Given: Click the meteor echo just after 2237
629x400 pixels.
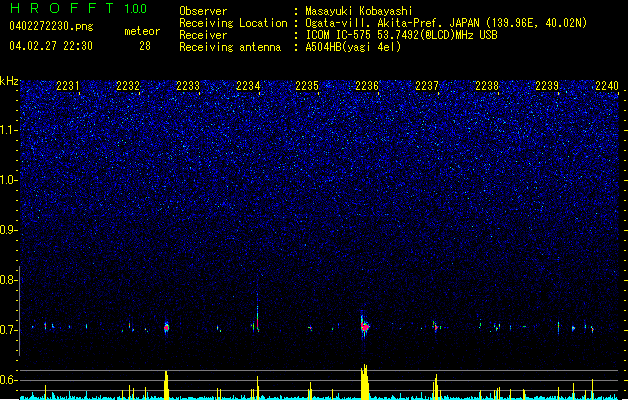Looking at the screenshot, I should pyautogui.click(x=436, y=327).
